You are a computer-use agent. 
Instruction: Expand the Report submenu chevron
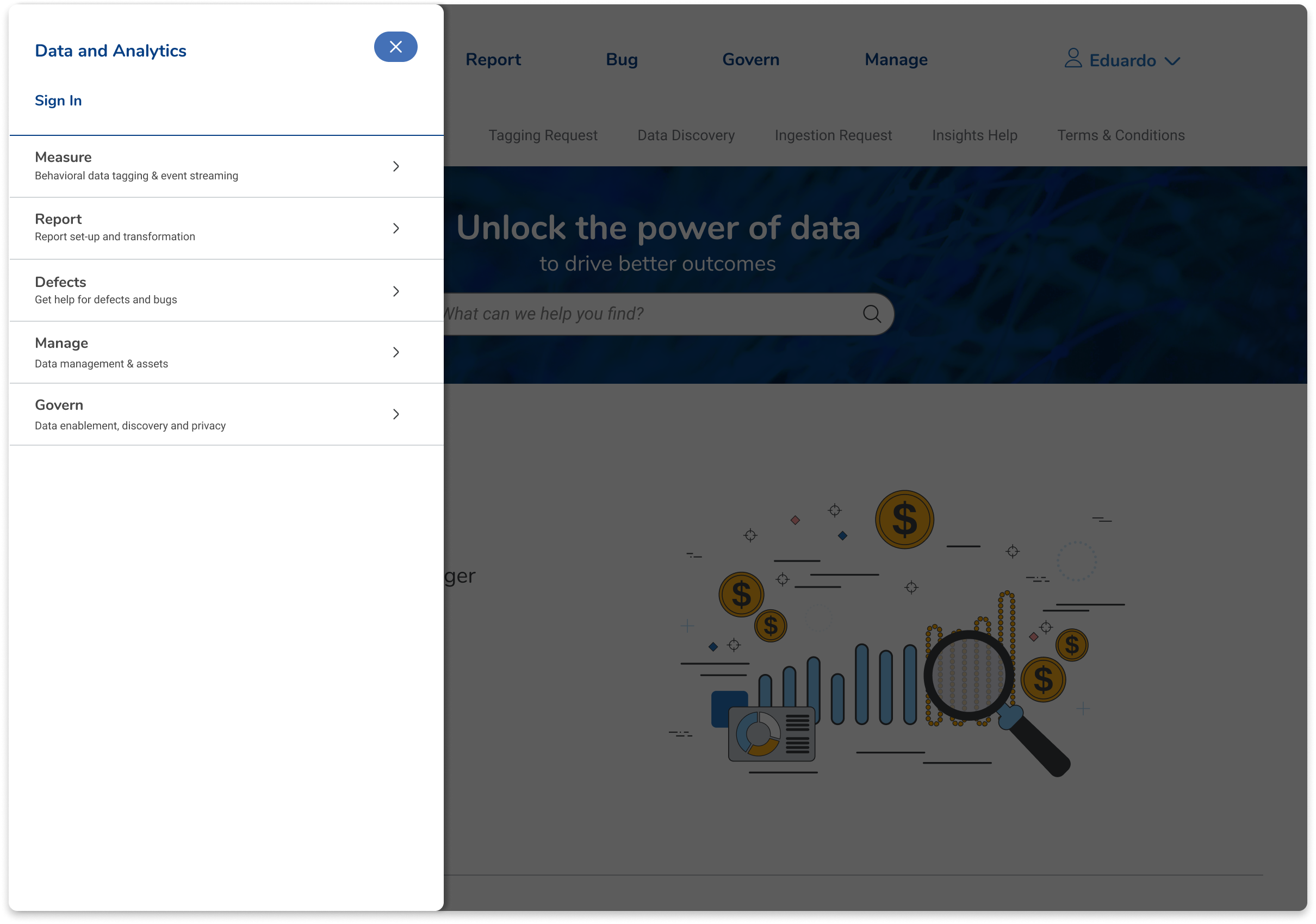click(x=396, y=229)
